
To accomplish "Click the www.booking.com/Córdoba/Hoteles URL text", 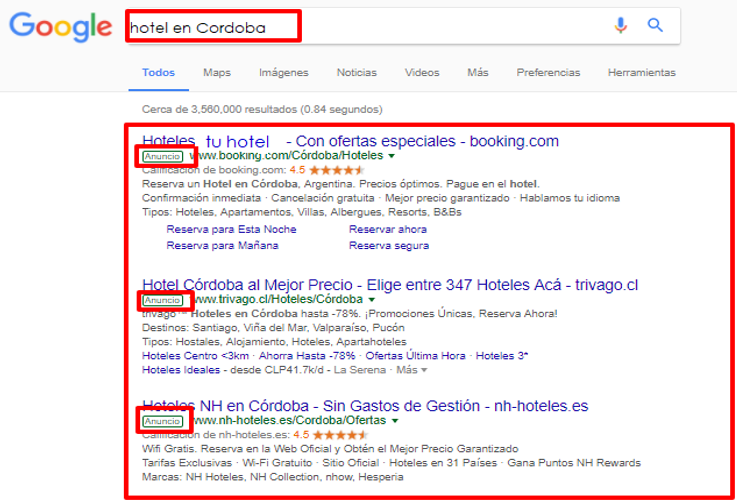I will coord(287,156).
